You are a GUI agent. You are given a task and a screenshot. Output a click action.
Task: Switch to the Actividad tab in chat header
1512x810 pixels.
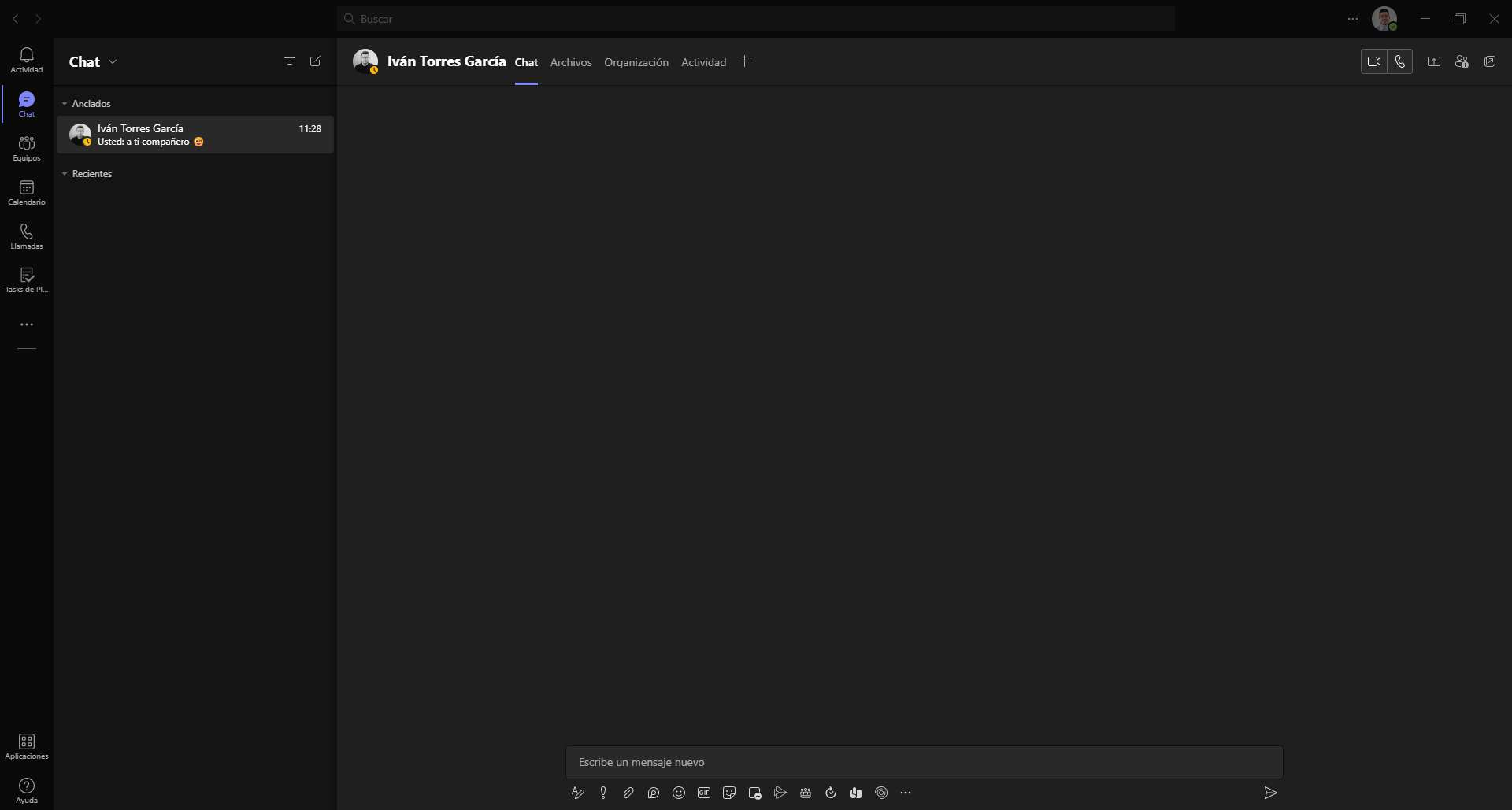click(x=703, y=62)
